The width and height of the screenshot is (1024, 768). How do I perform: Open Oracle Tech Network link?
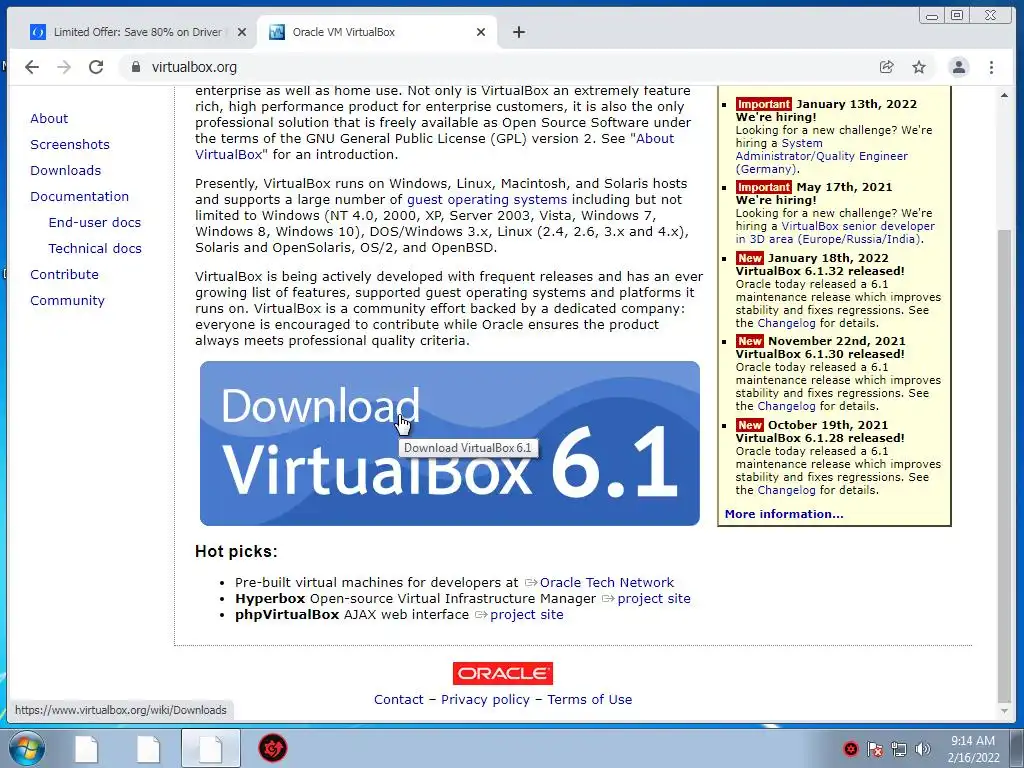tap(606, 583)
